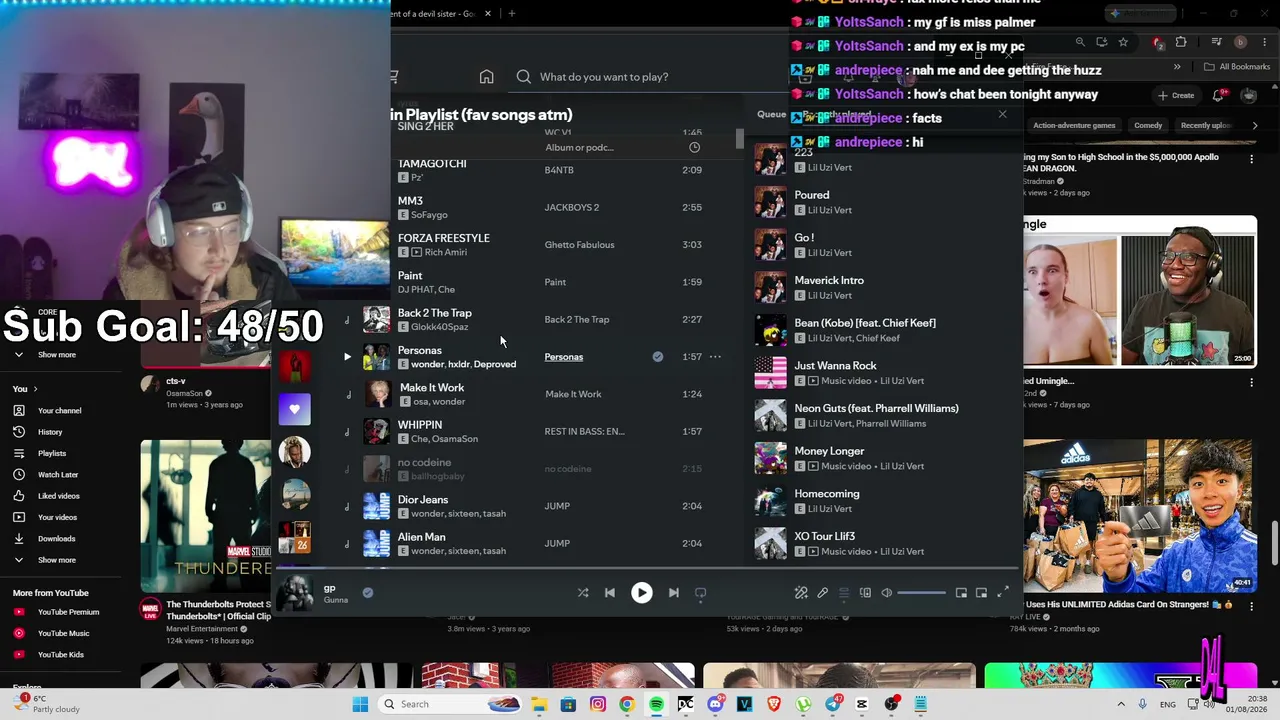Open browser Extensions puzzle icon

click(1181, 42)
